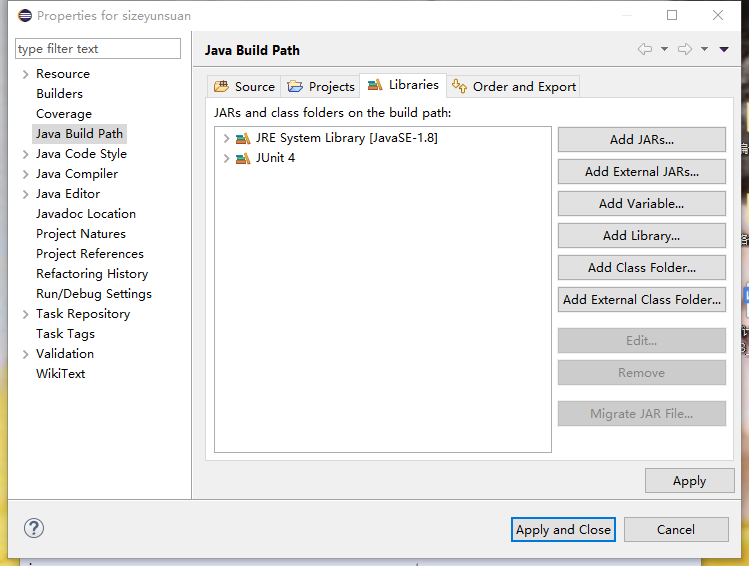The height and width of the screenshot is (566, 749).
Task: Click the Apply button
Action: (689, 481)
